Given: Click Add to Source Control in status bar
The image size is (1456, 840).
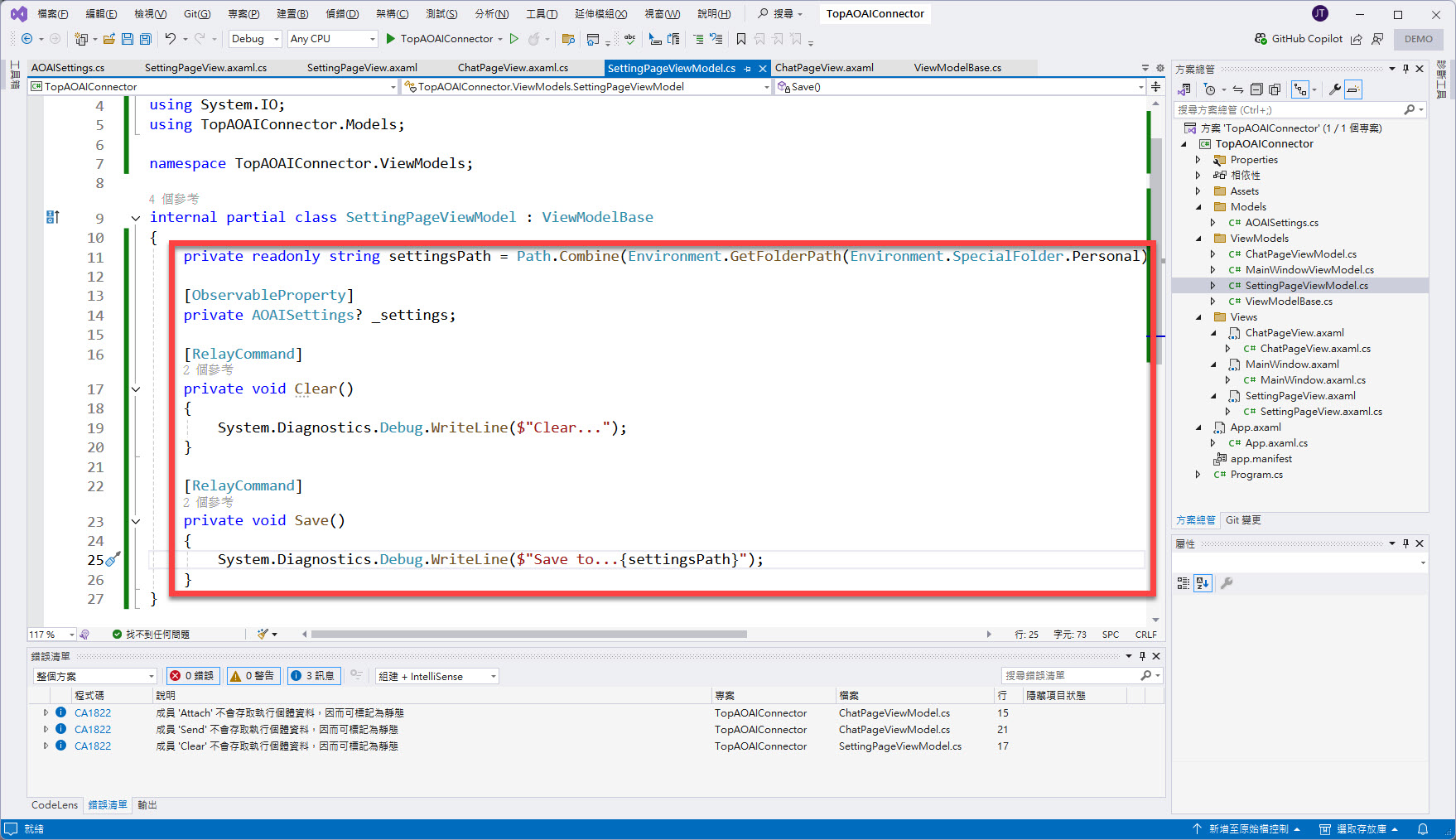Looking at the screenshot, I should point(1246,829).
